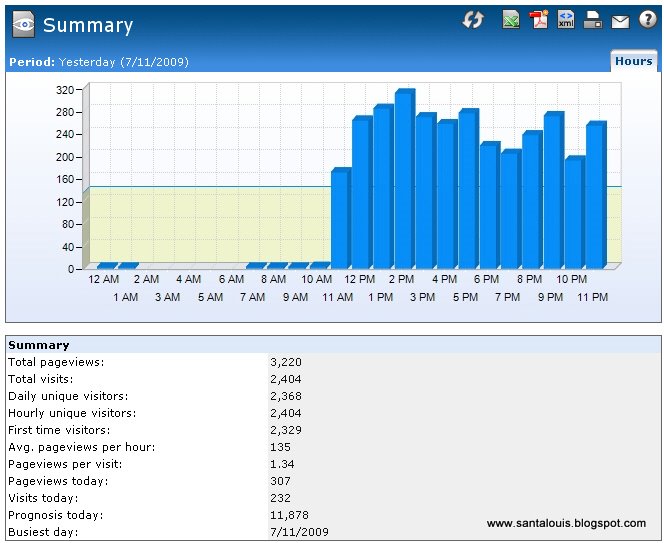
Task: Click the eye icon beside Summary title
Action: 22,25
